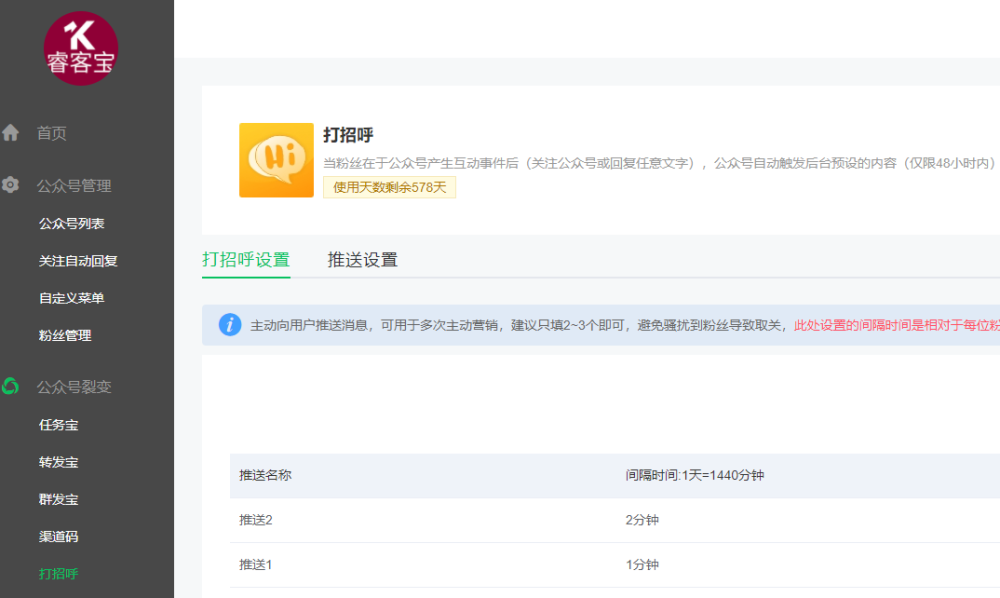This screenshot has width=1000, height=598.
Task: Click the gear icon beside 公众号管理
Action: tap(10, 185)
